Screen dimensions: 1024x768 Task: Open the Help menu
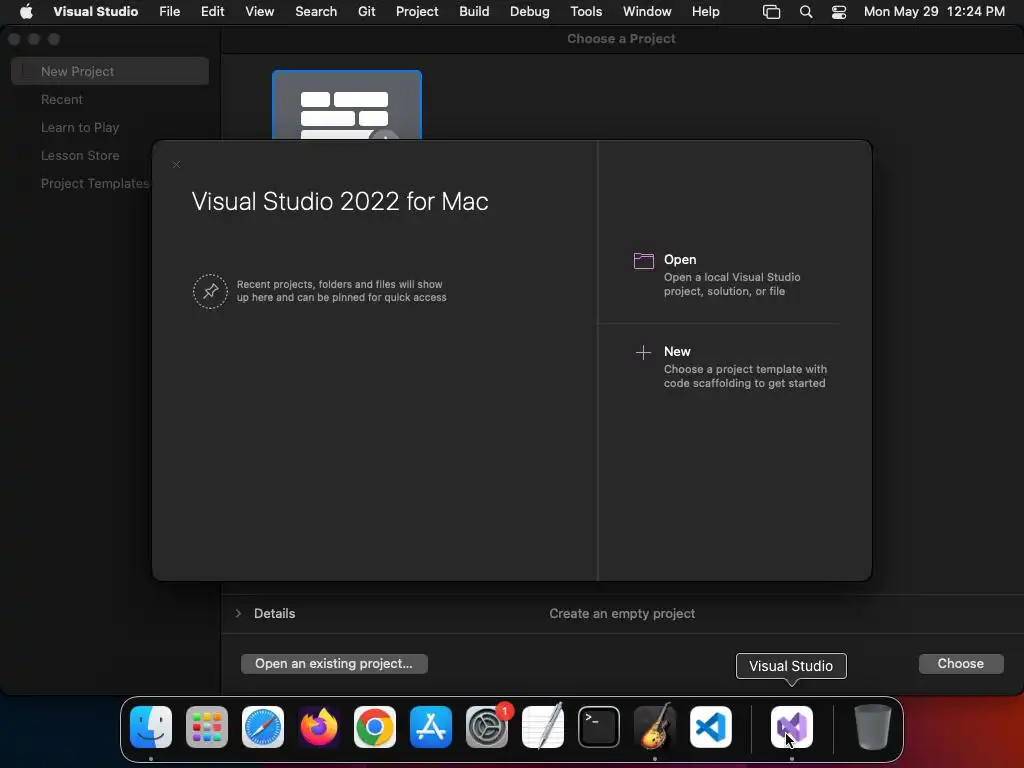705,11
